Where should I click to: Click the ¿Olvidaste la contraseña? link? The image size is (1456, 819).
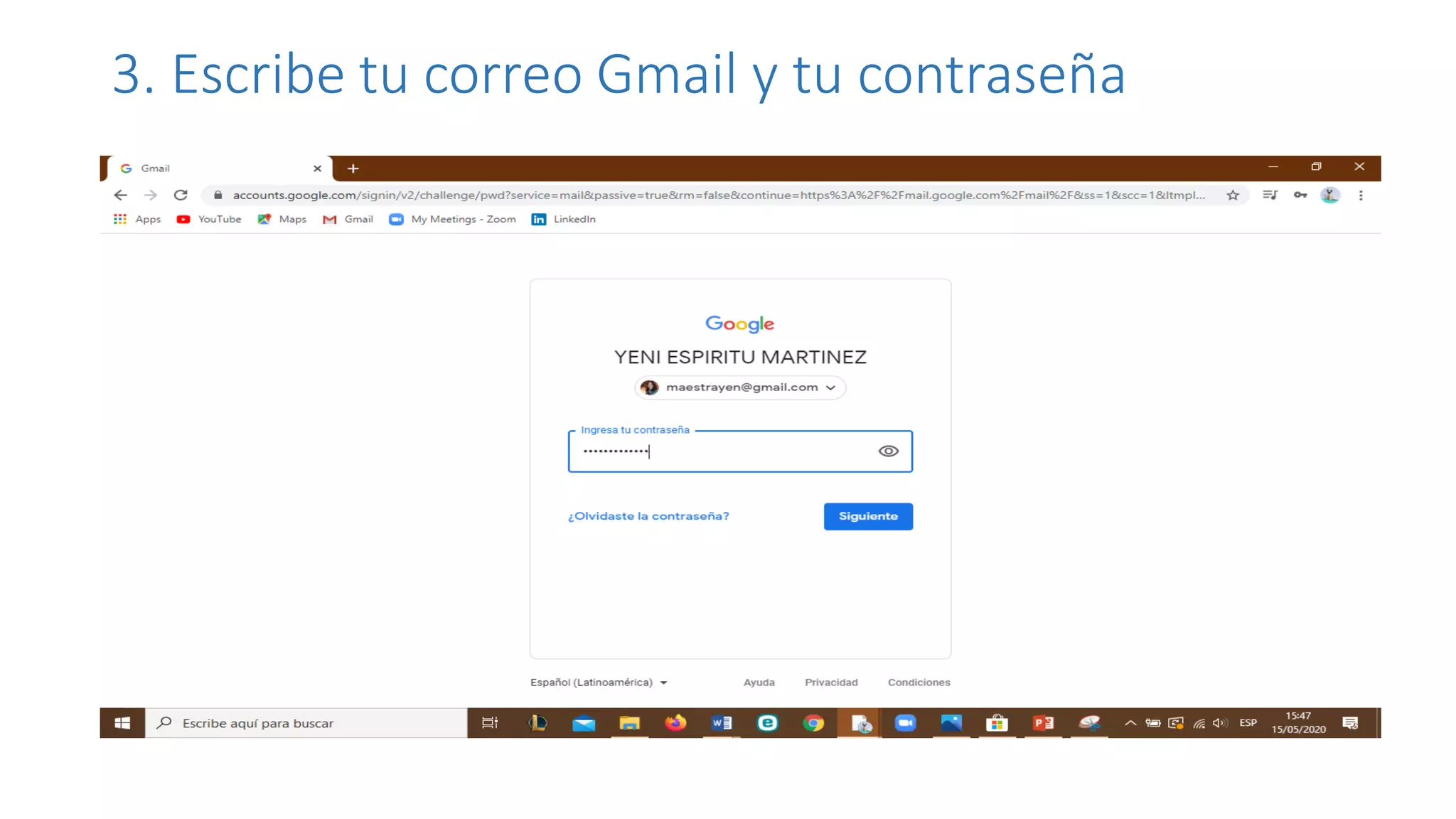point(648,516)
